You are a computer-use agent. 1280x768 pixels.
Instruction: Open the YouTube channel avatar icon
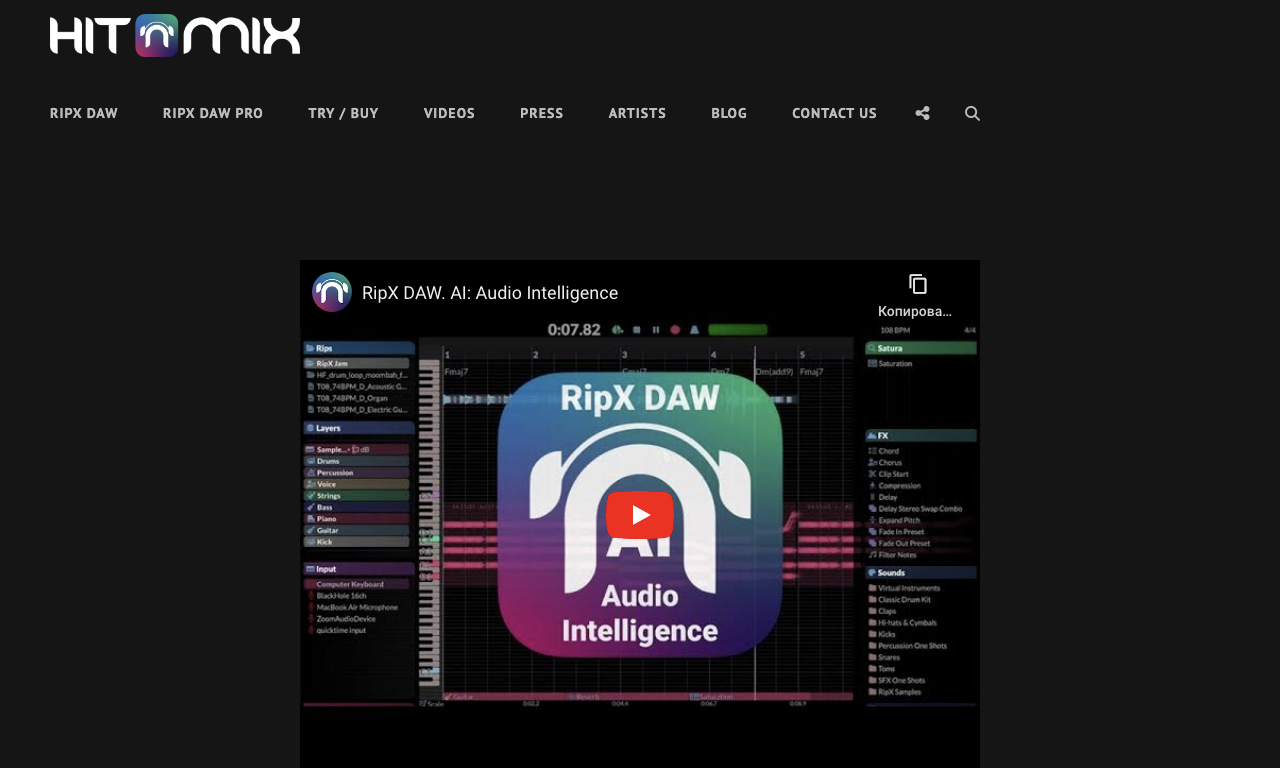click(332, 292)
